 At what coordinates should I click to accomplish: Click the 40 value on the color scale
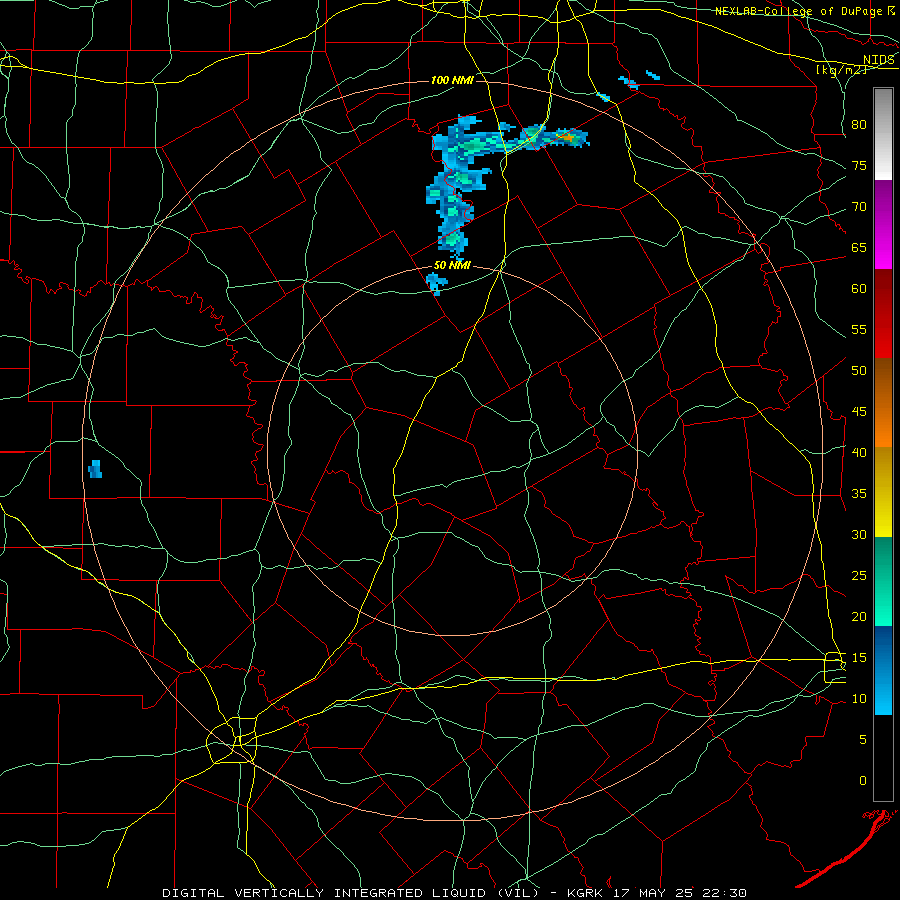click(x=859, y=452)
